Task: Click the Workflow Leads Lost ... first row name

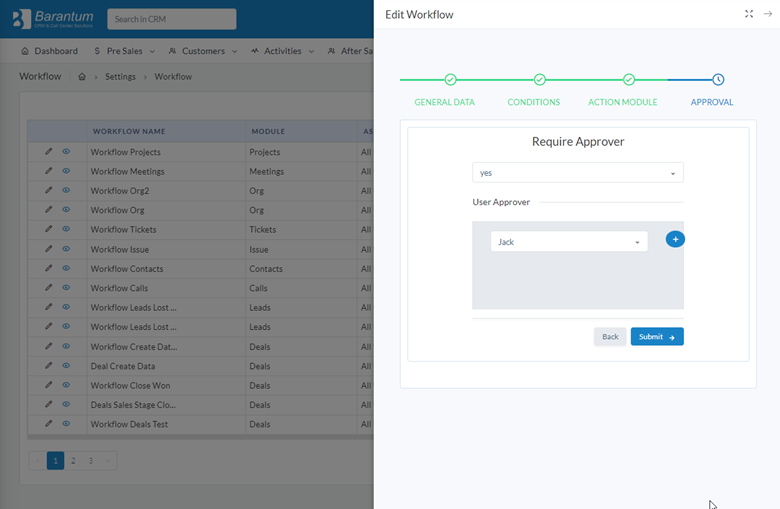Action: click(x=133, y=307)
